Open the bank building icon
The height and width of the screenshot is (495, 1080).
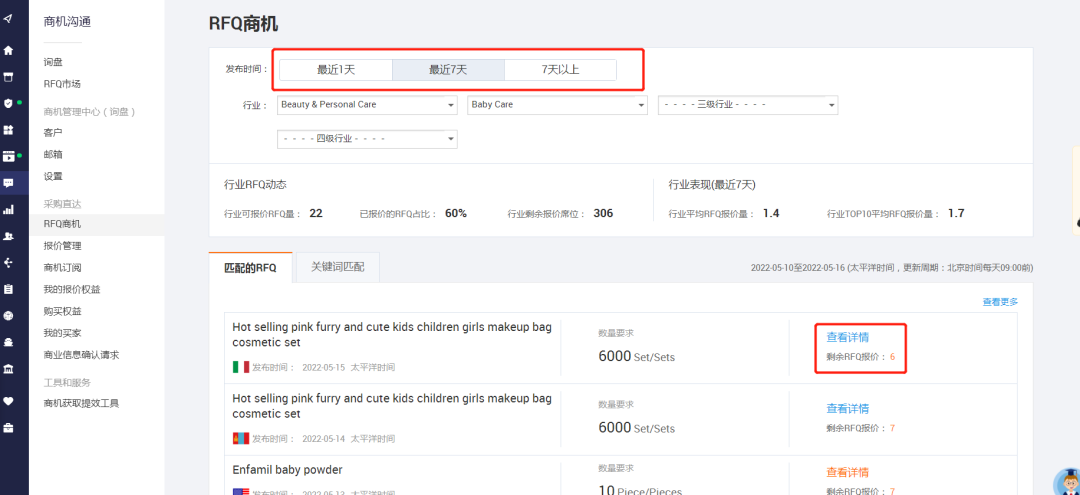click(x=8, y=369)
